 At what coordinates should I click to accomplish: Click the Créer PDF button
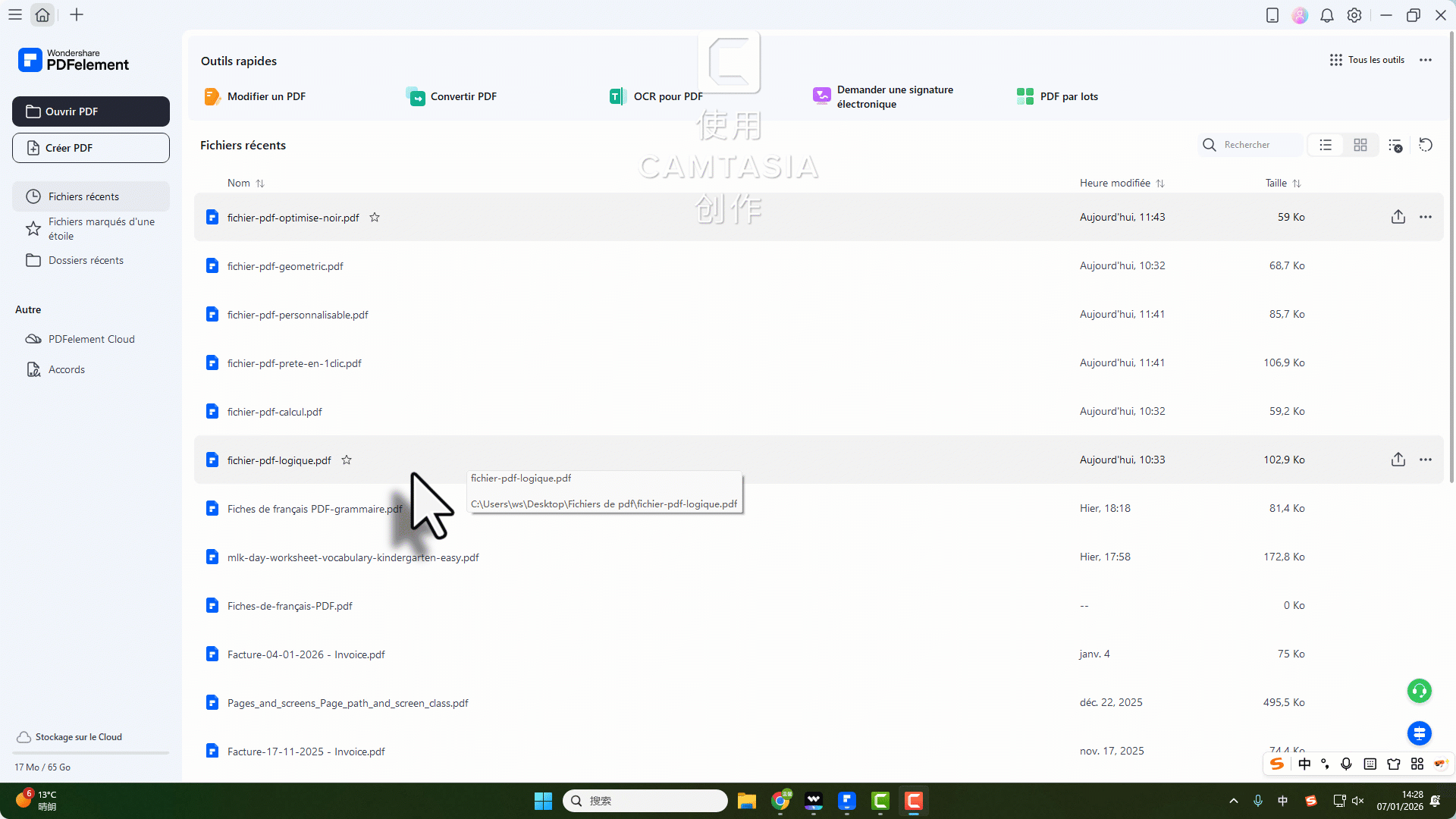pyautogui.click(x=90, y=147)
